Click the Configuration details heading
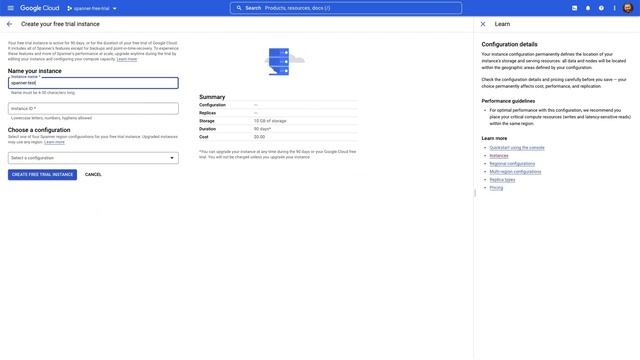 coord(509,44)
